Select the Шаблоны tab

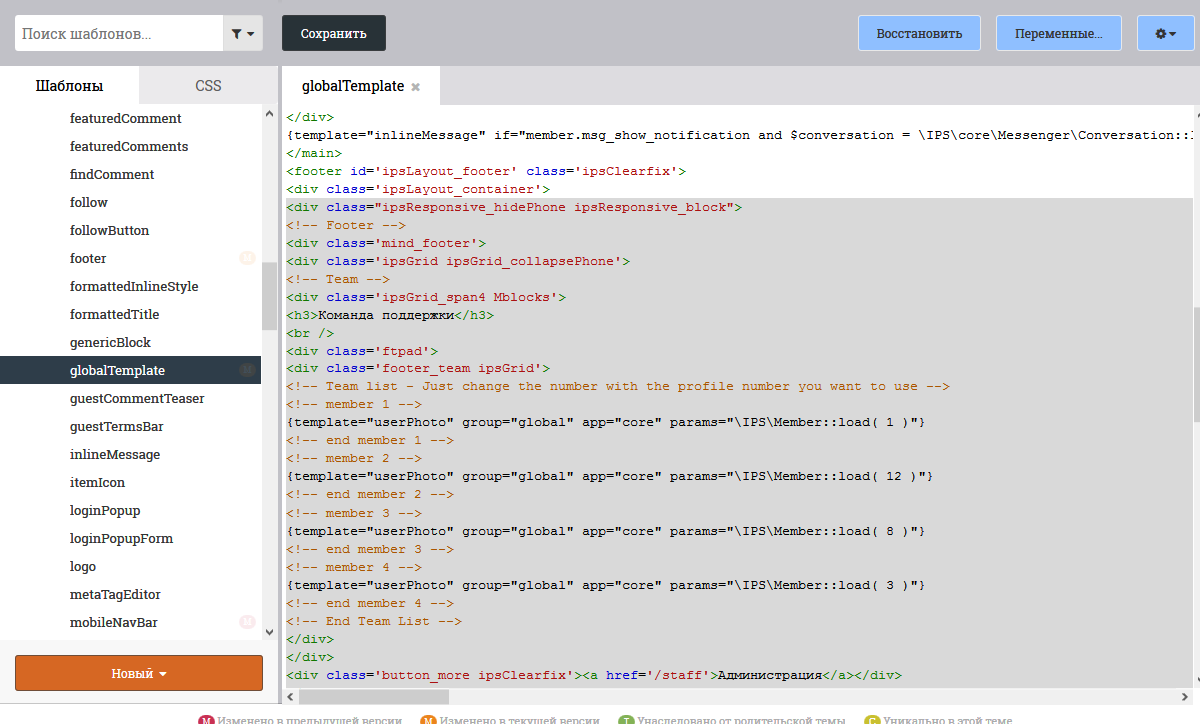click(69, 86)
